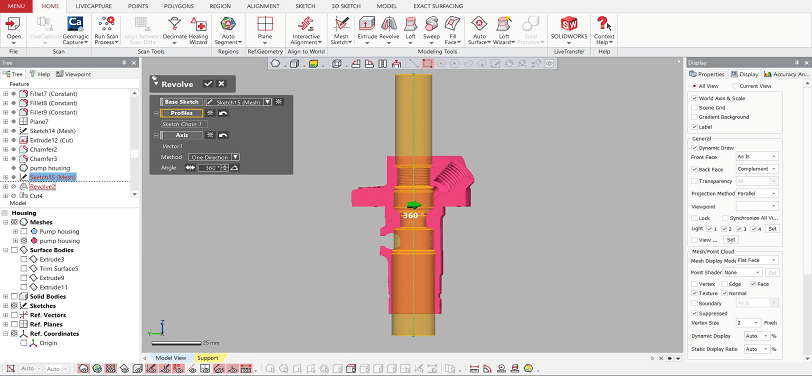Select the Fill Face tool
The height and width of the screenshot is (376, 812).
tap(453, 30)
